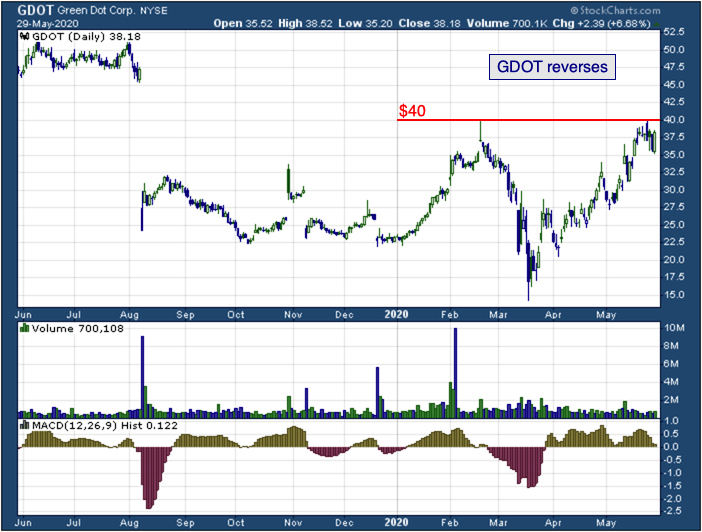Click the -2.5 MACD axis label
Screen dimensions: 702x532
(672, 511)
